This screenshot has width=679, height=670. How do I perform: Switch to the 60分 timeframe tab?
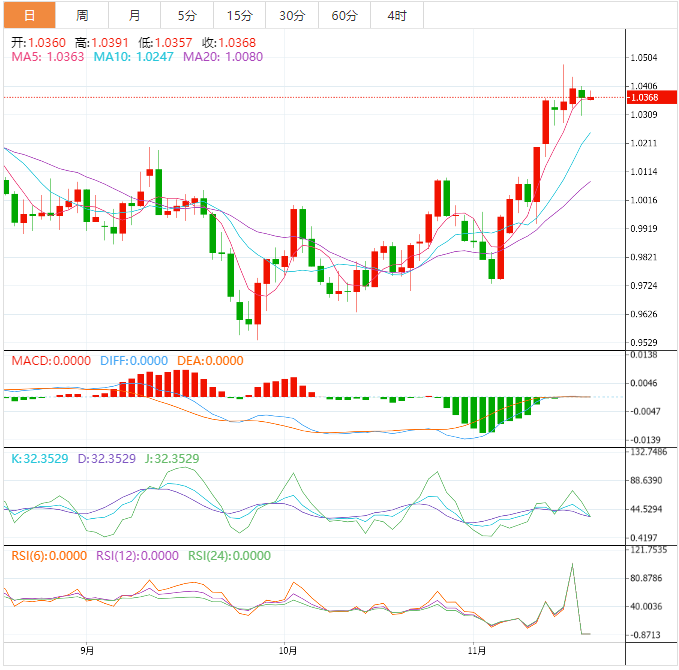tap(344, 15)
